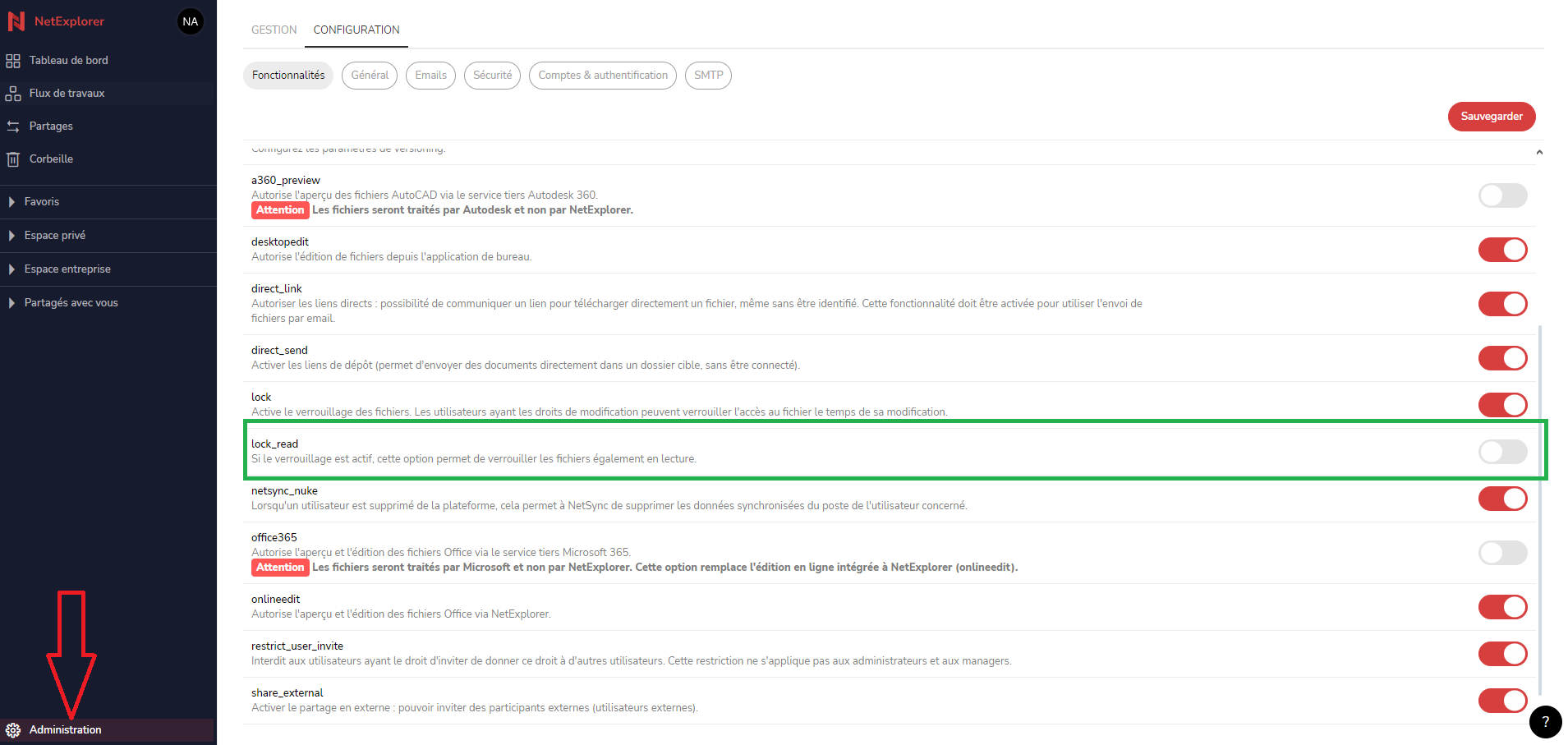Select the CONFIGURATION tab
This screenshot has height=745, width=1568.
click(356, 30)
